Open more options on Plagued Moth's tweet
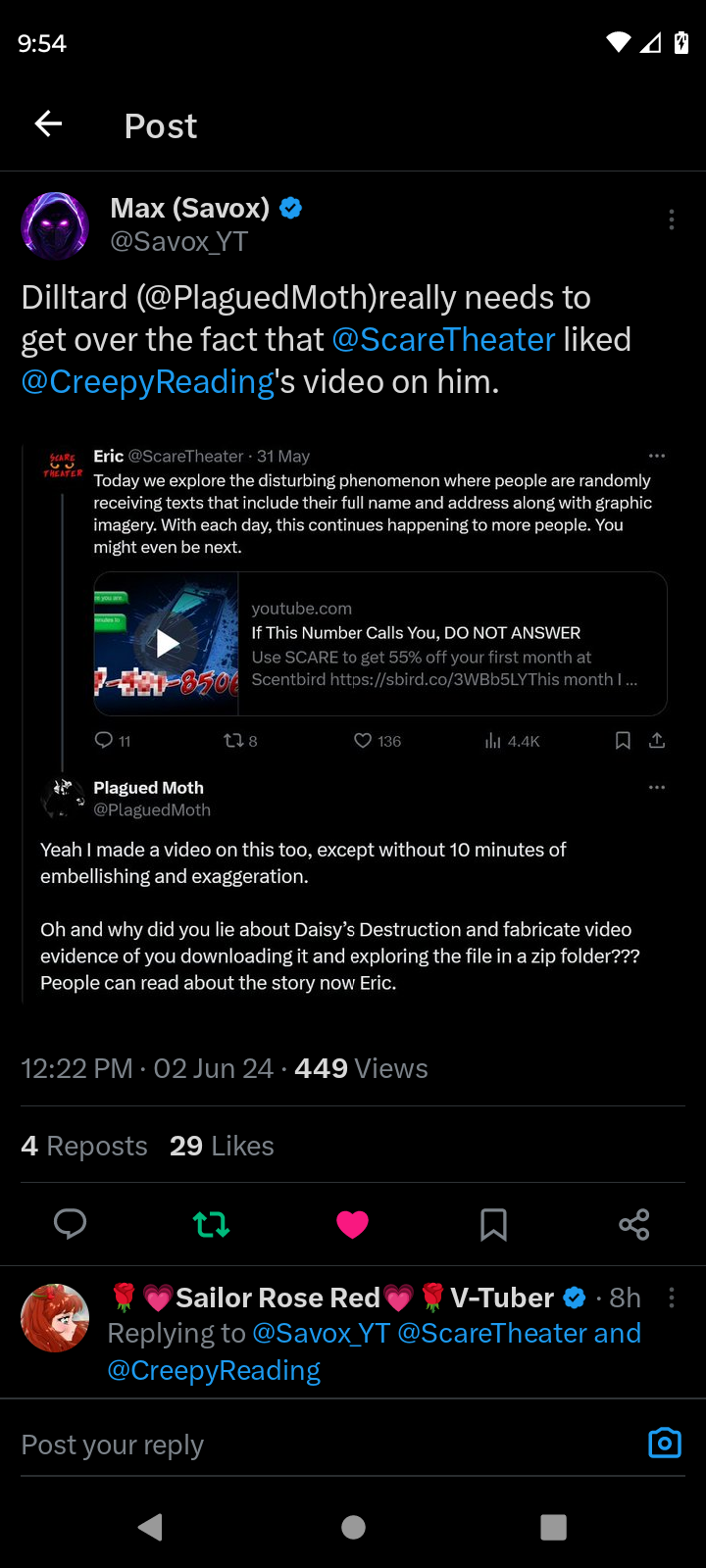Image resolution: width=706 pixels, height=1568 pixels. coord(657,787)
